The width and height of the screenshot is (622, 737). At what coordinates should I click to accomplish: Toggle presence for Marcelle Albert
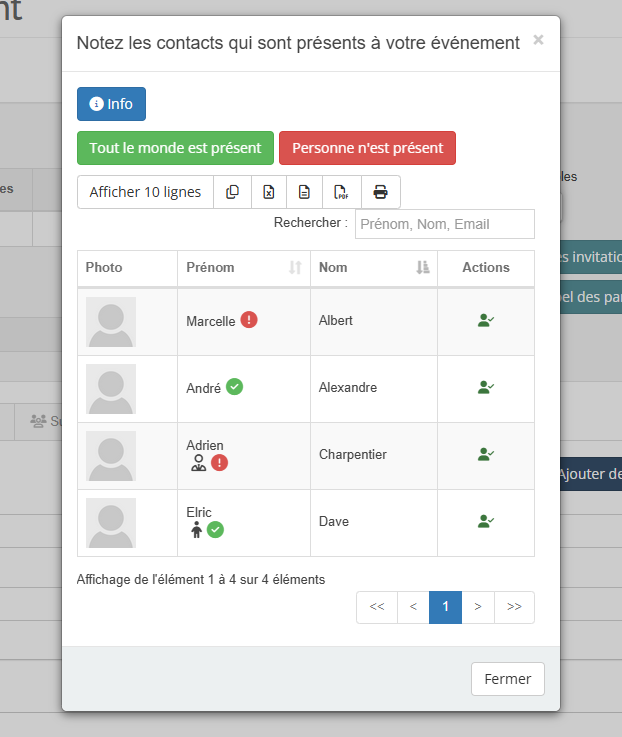pos(486,321)
